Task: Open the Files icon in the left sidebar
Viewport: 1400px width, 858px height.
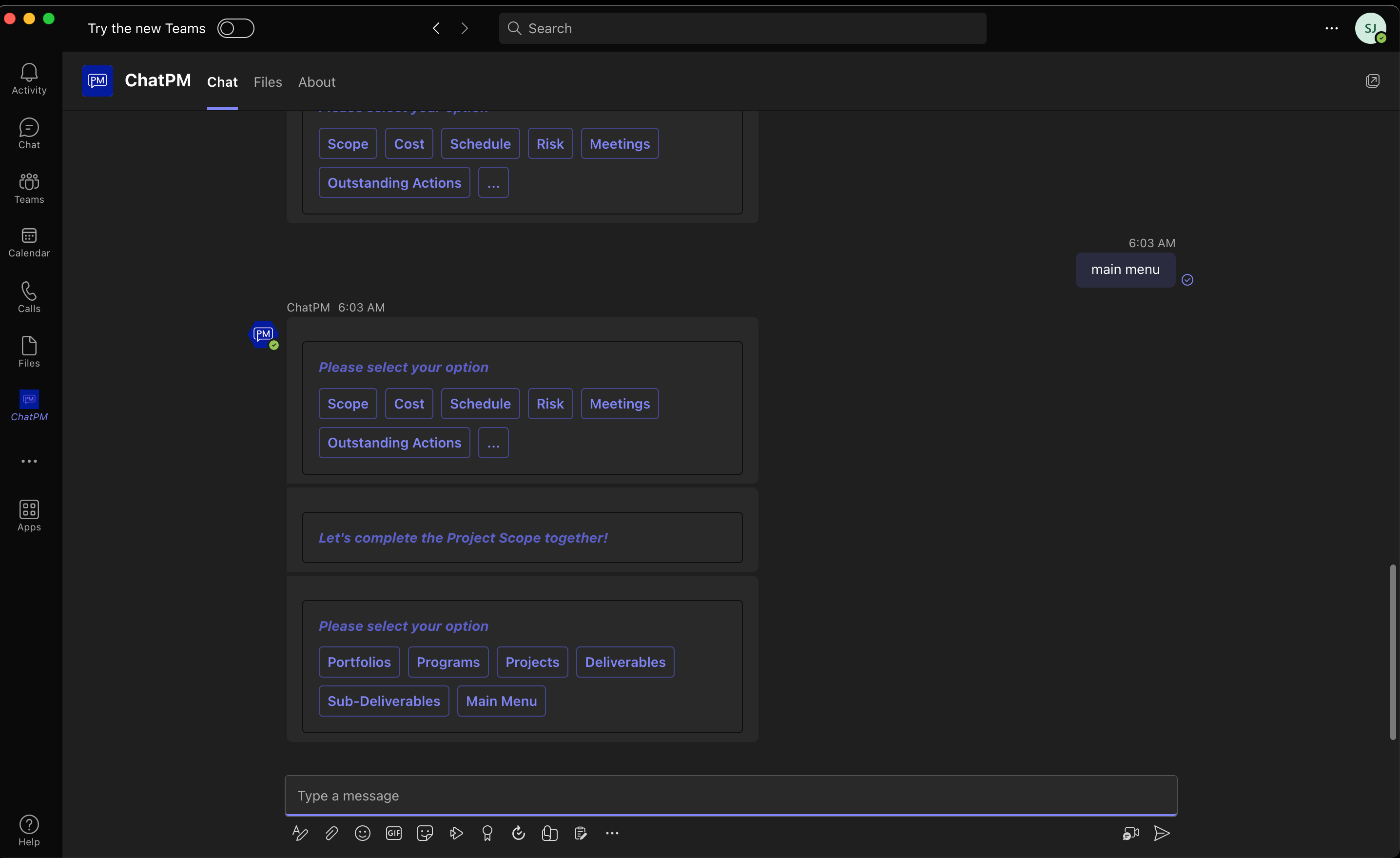Action: (x=29, y=351)
